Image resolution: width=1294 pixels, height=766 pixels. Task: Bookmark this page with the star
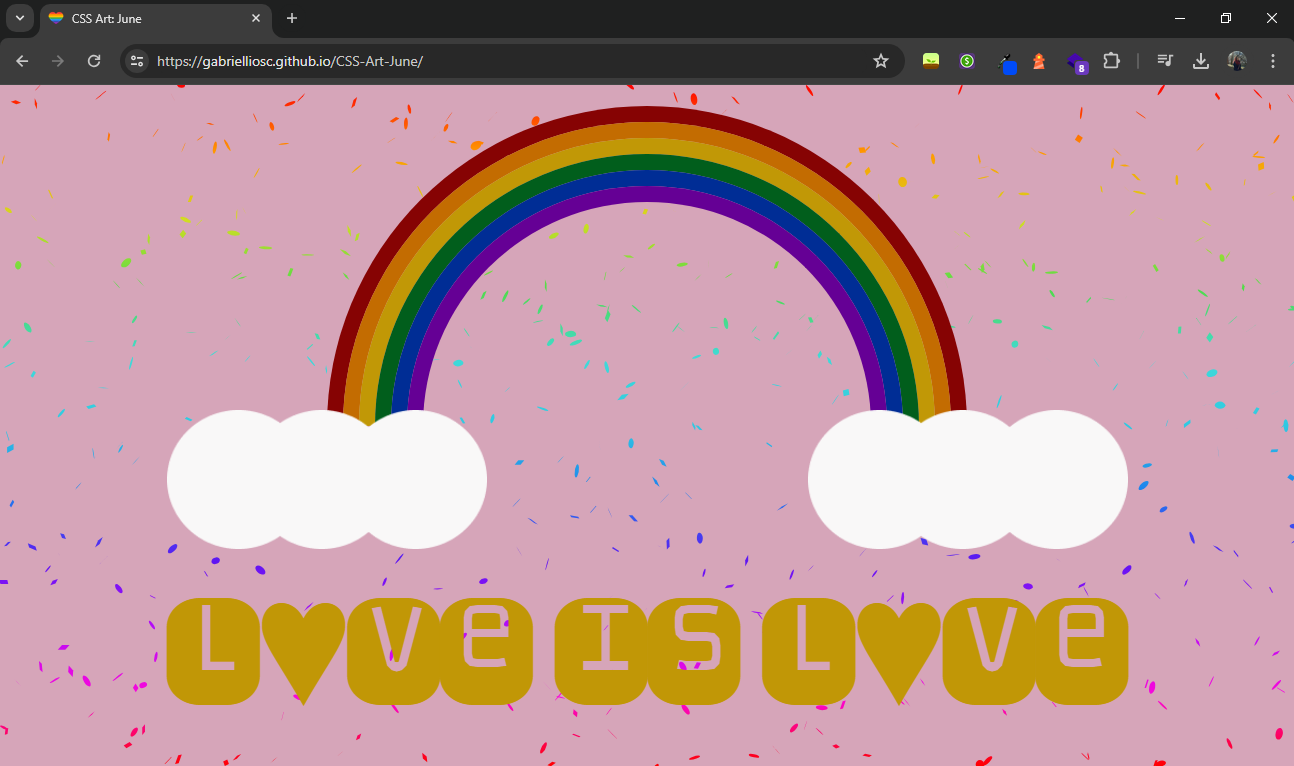[x=881, y=61]
